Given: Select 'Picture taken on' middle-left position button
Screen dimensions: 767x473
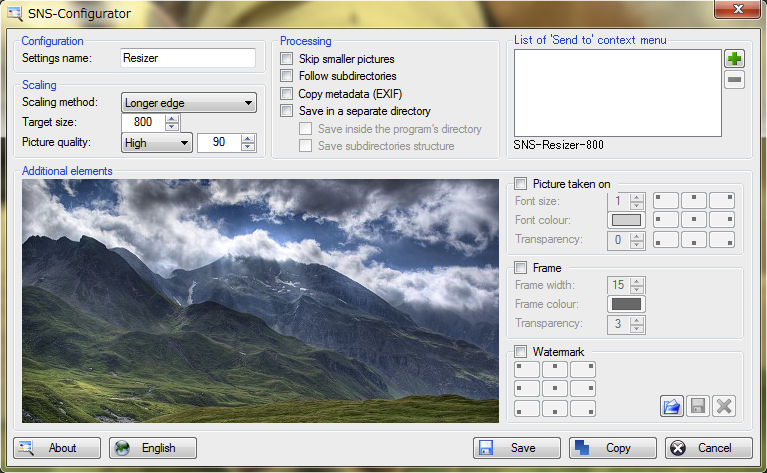Looking at the screenshot, I should tap(666, 220).
